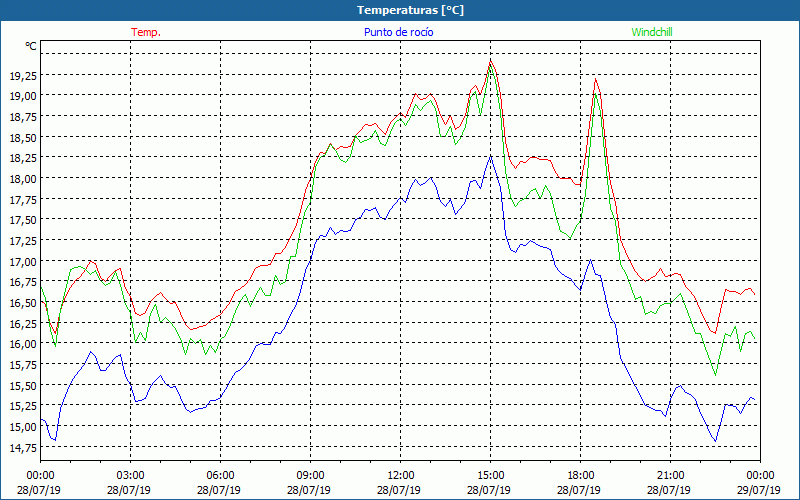Click the 18,25 y-axis value
Viewport: 800px width, 500px height.
click(23, 158)
